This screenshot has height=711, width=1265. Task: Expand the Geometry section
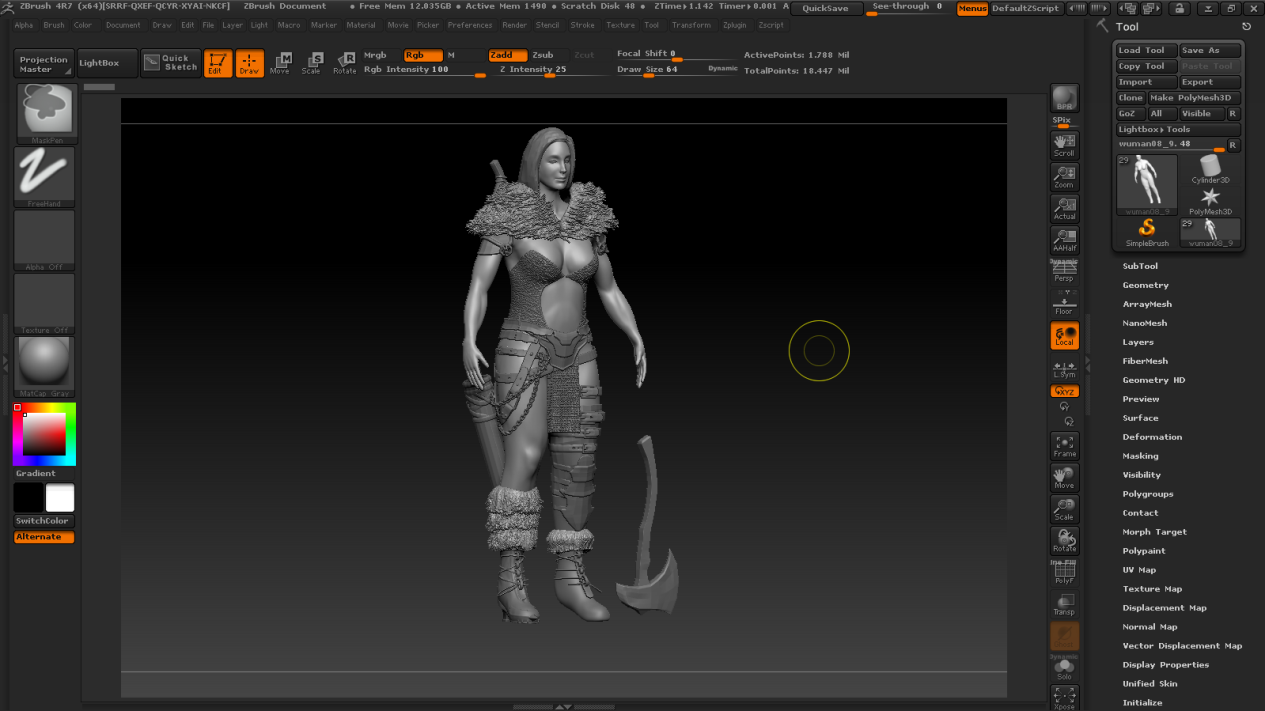[1145, 285]
